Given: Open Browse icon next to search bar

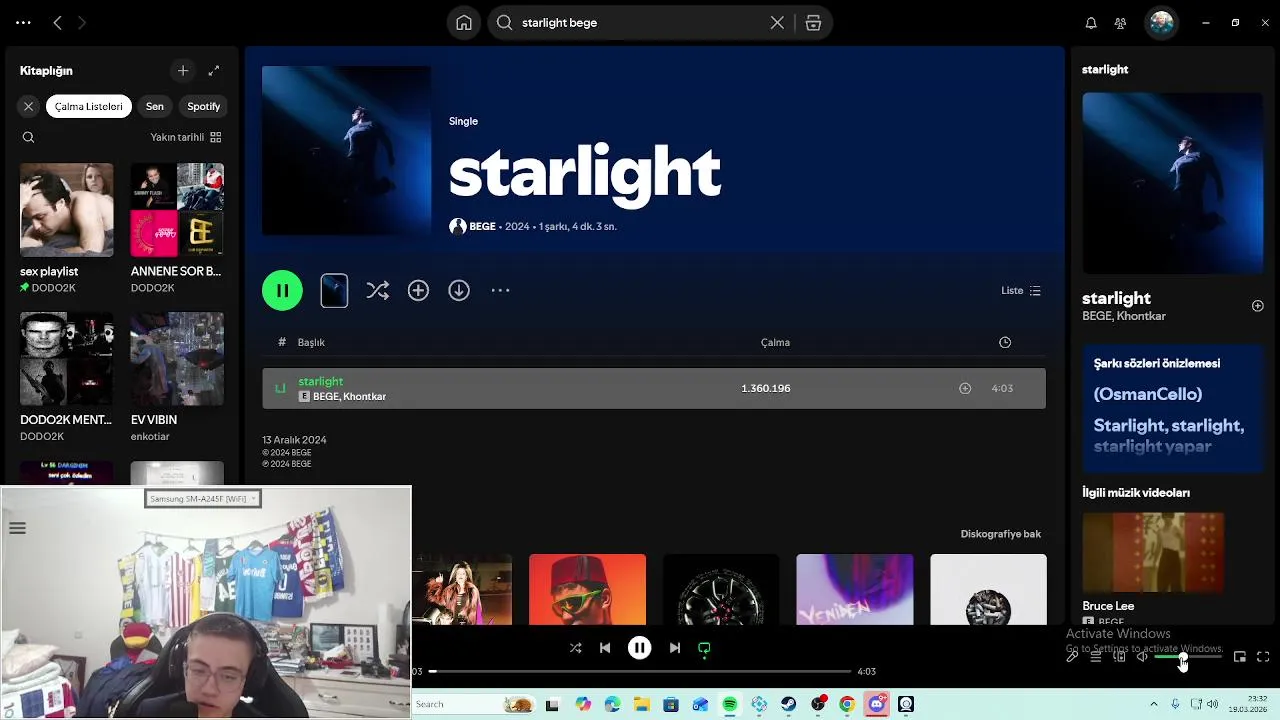Looking at the screenshot, I should tap(813, 23).
